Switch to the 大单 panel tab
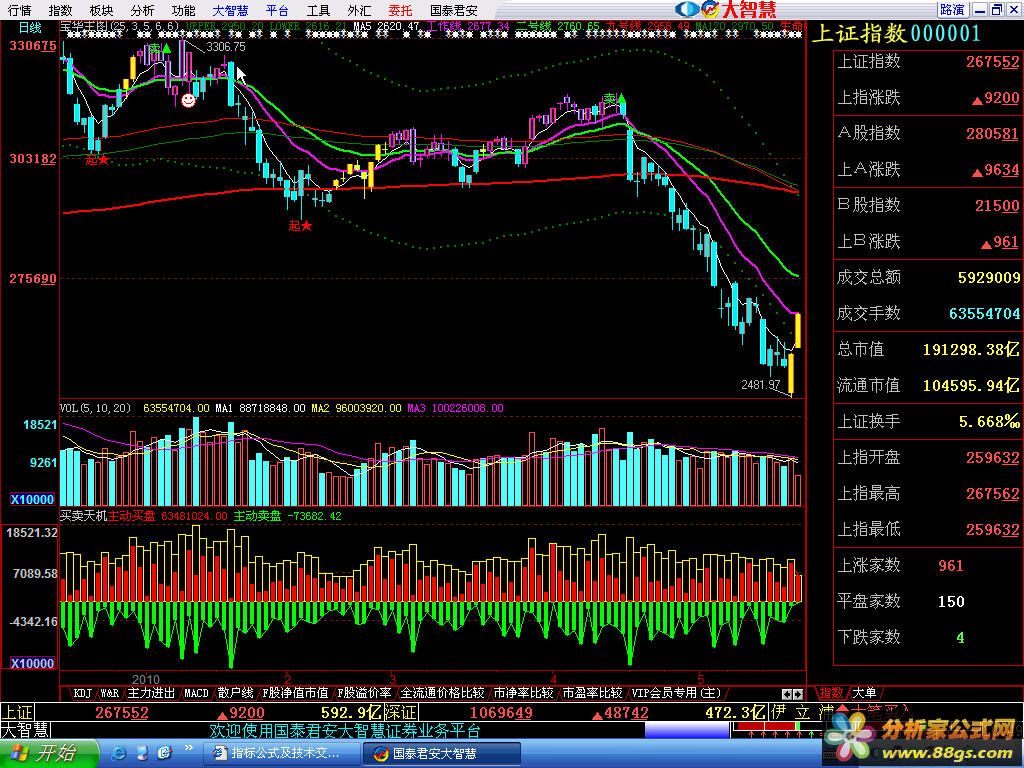Screen dimensions: 1024x768 [865, 692]
